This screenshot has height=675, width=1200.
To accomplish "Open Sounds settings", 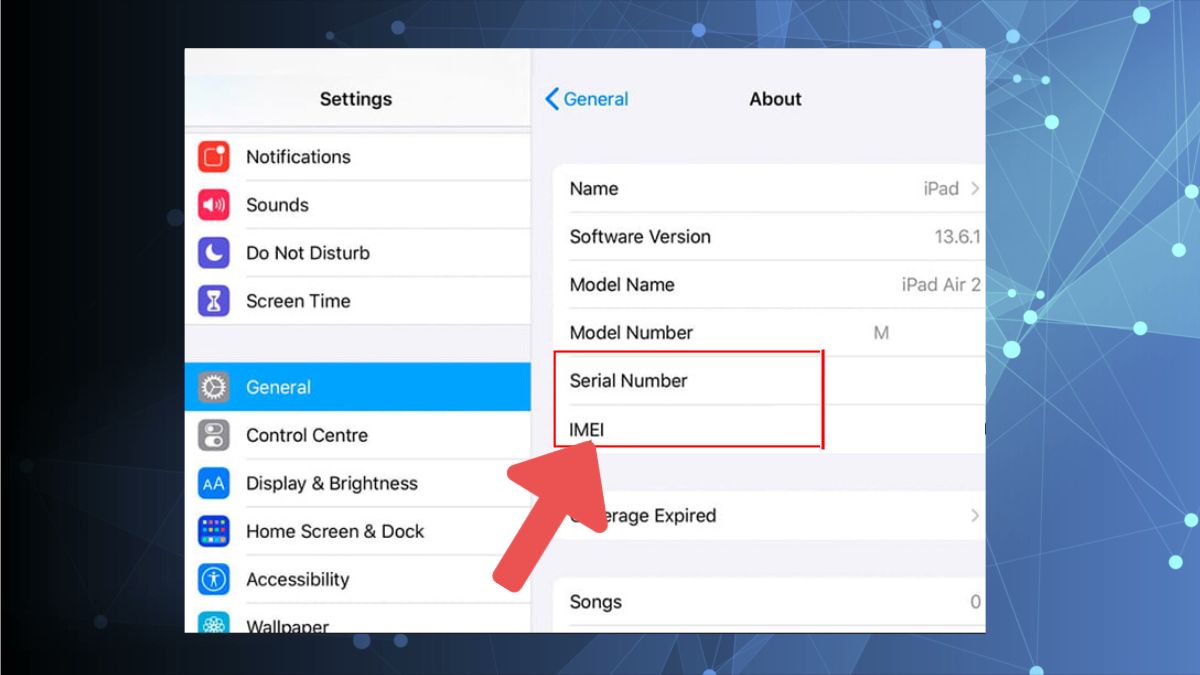I will [x=358, y=205].
